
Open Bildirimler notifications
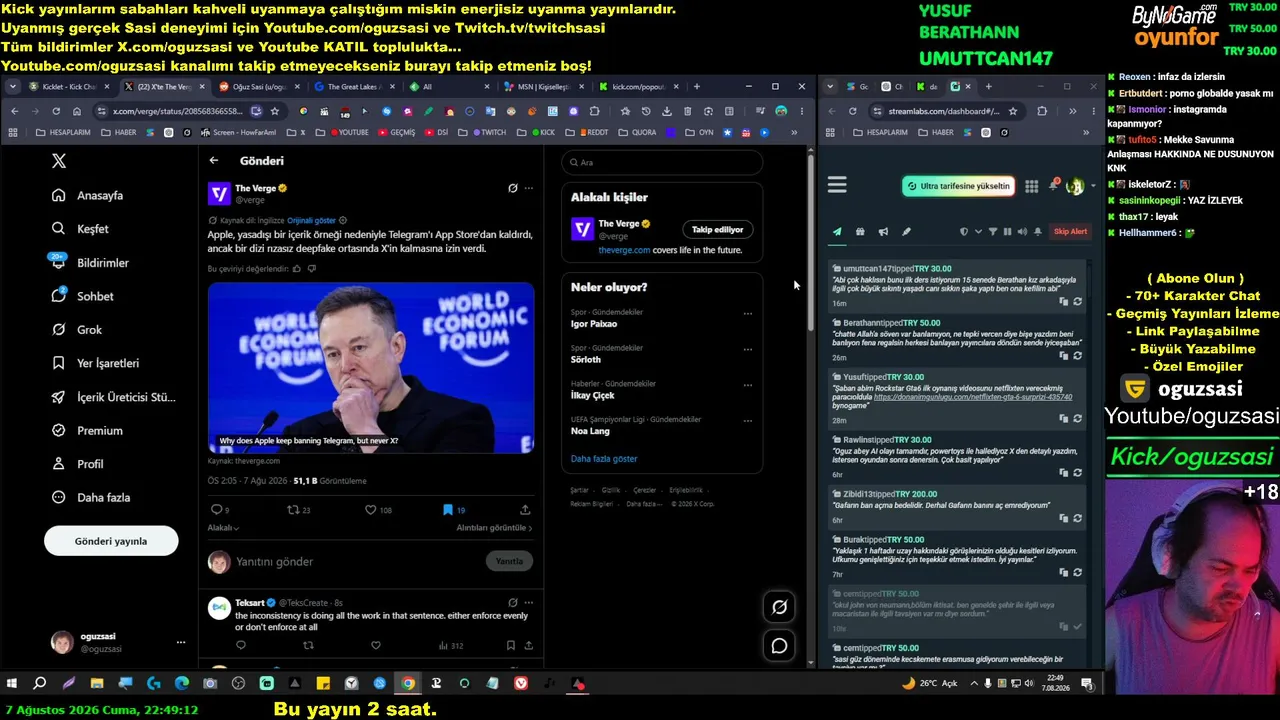(91, 263)
